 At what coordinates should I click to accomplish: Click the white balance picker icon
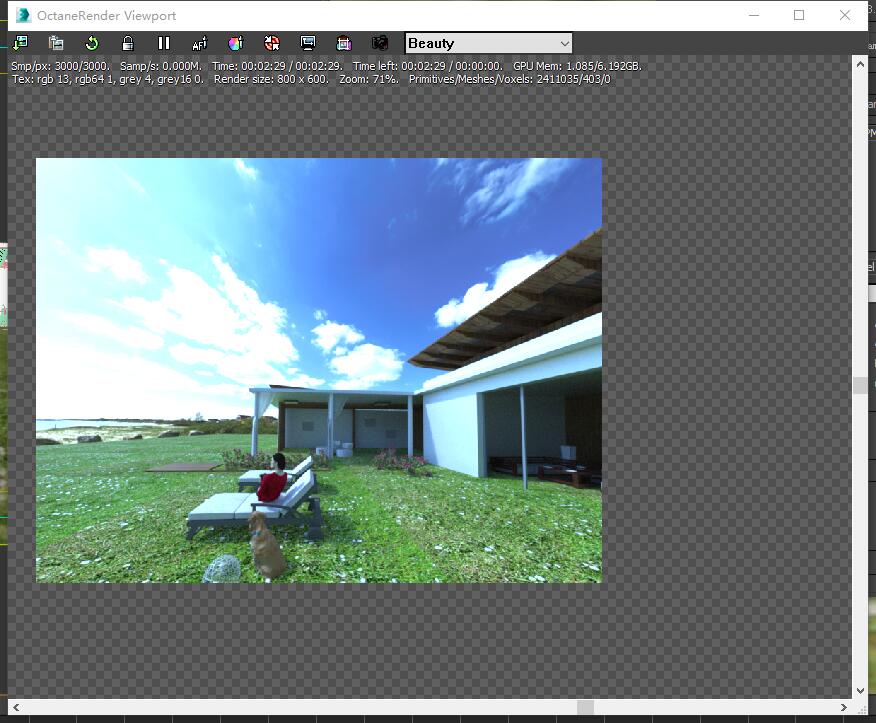[x=272, y=43]
